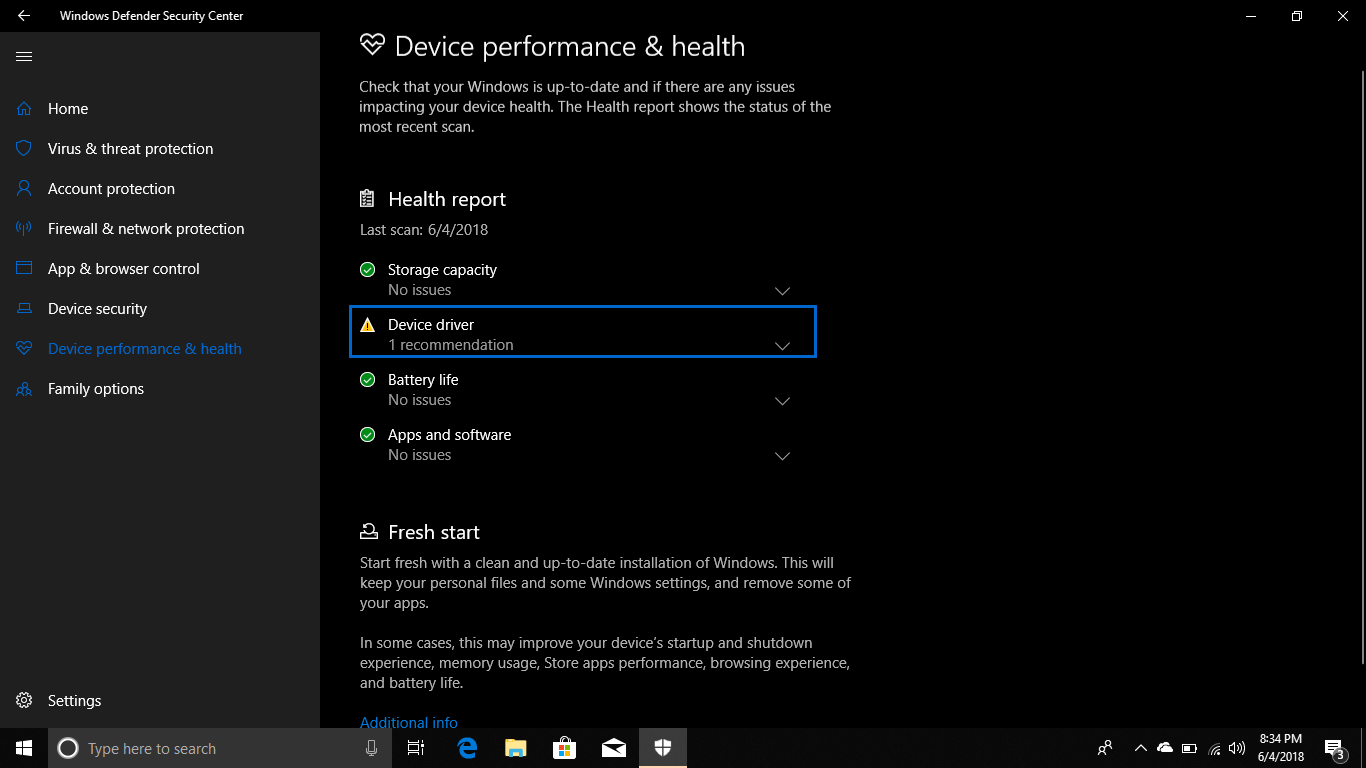Click the Family options people icon
The image size is (1366, 768).
pyautogui.click(x=24, y=389)
